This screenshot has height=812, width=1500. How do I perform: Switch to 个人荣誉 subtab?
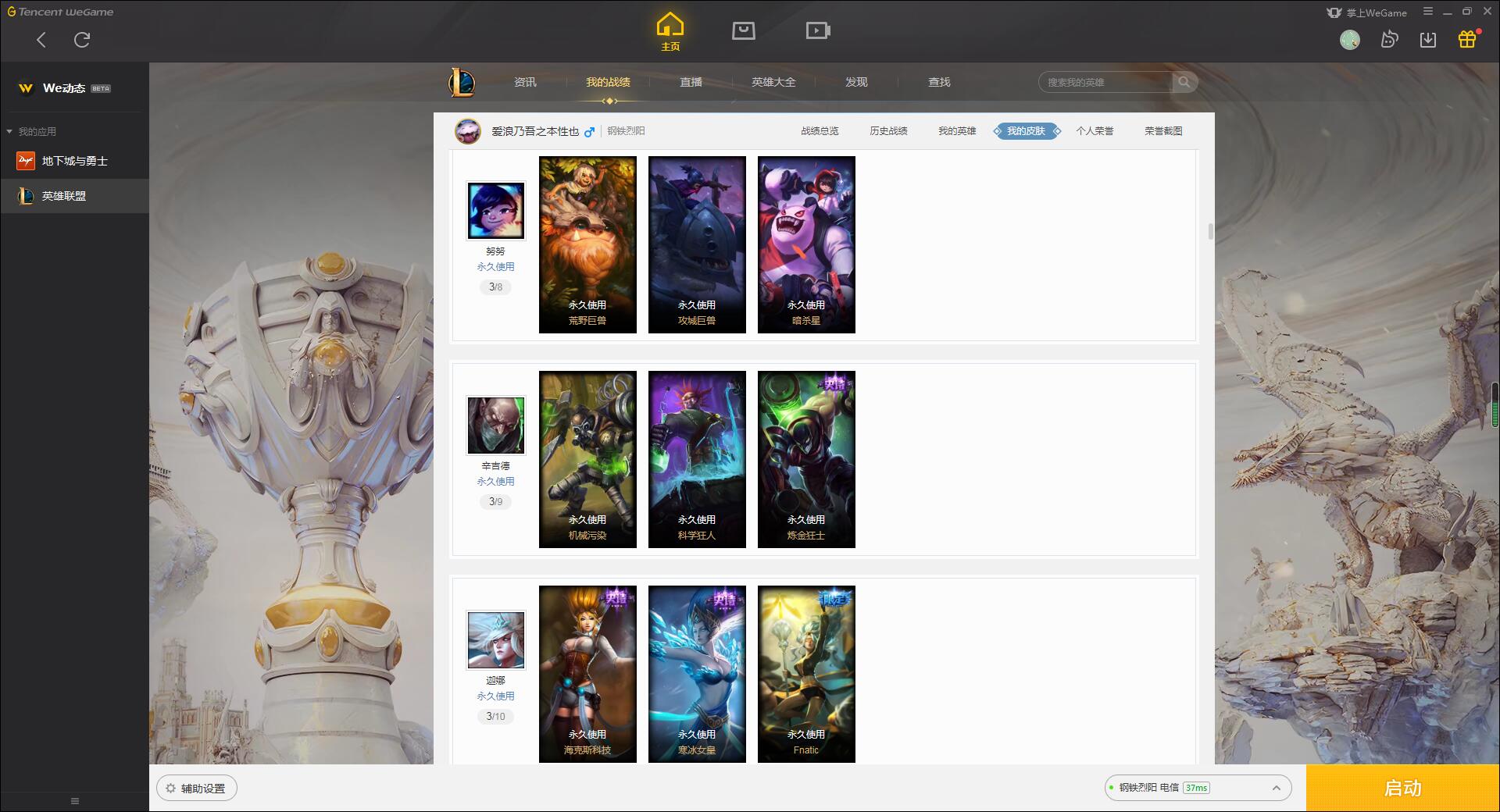[x=1095, y=131]
